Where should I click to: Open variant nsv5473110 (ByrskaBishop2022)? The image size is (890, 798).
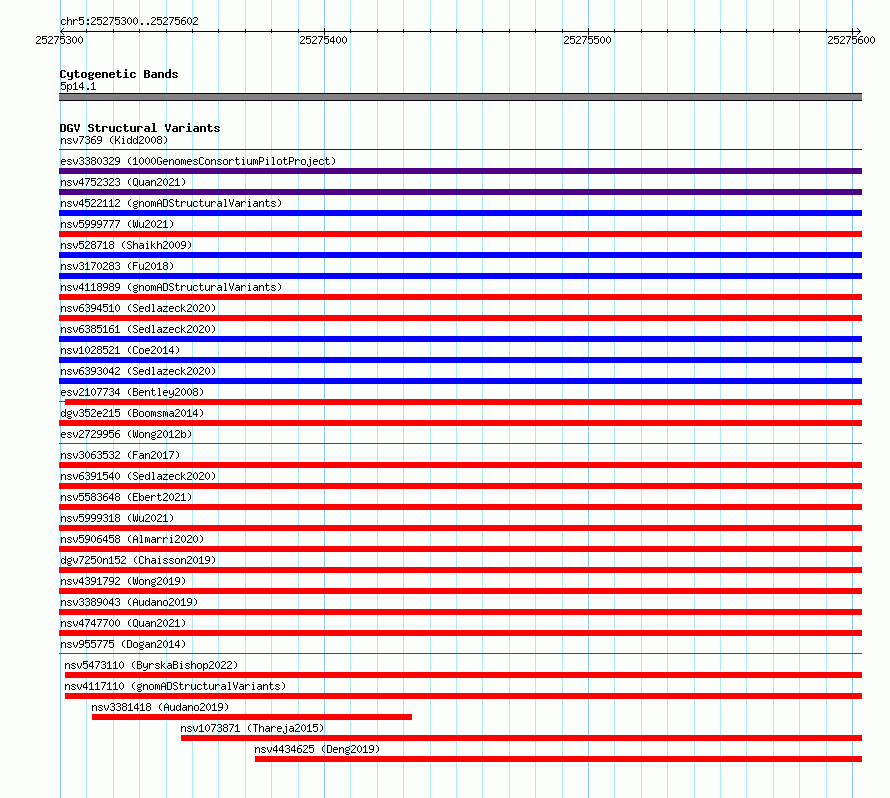tap(151, 665)
